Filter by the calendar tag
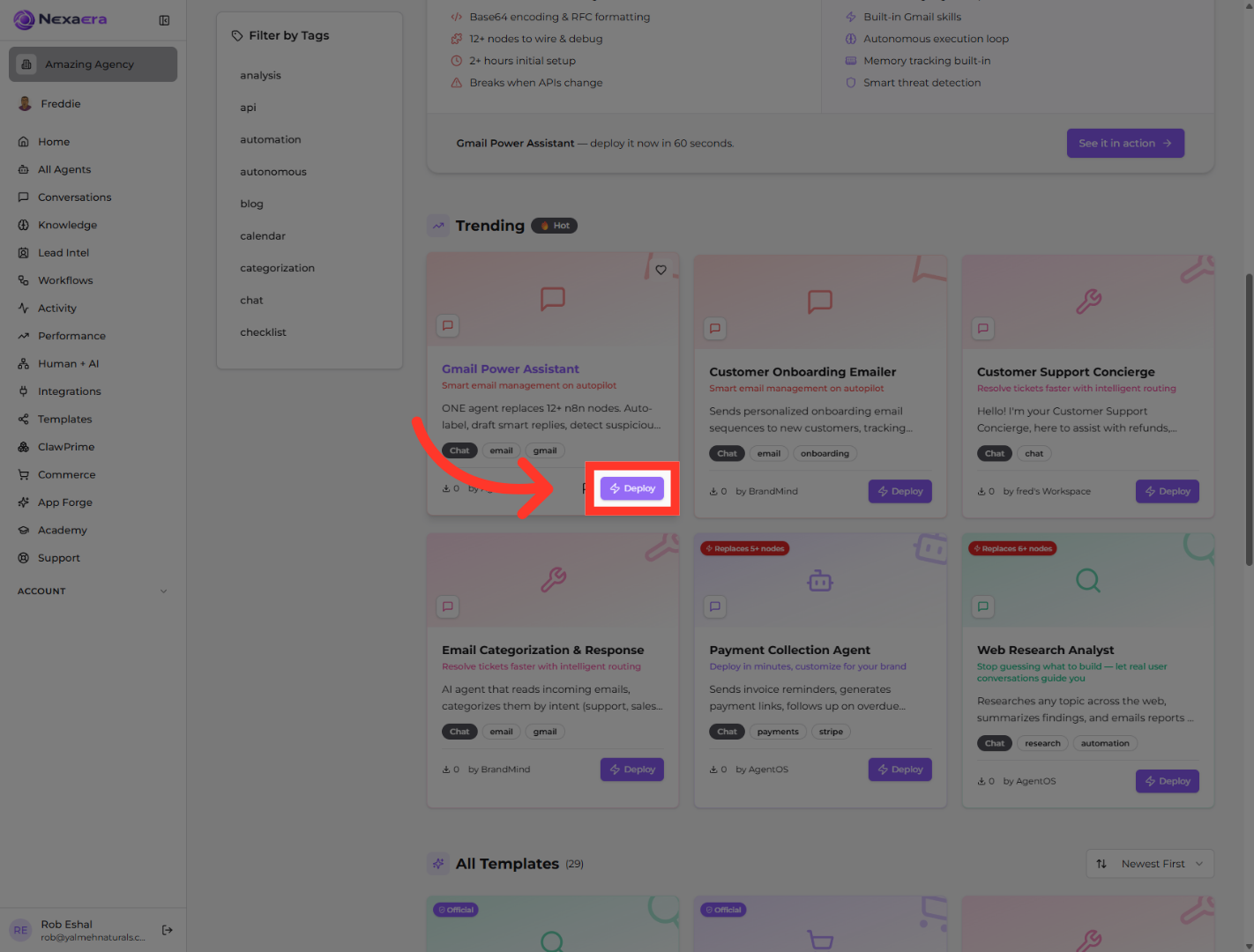 tap(263, 236)
